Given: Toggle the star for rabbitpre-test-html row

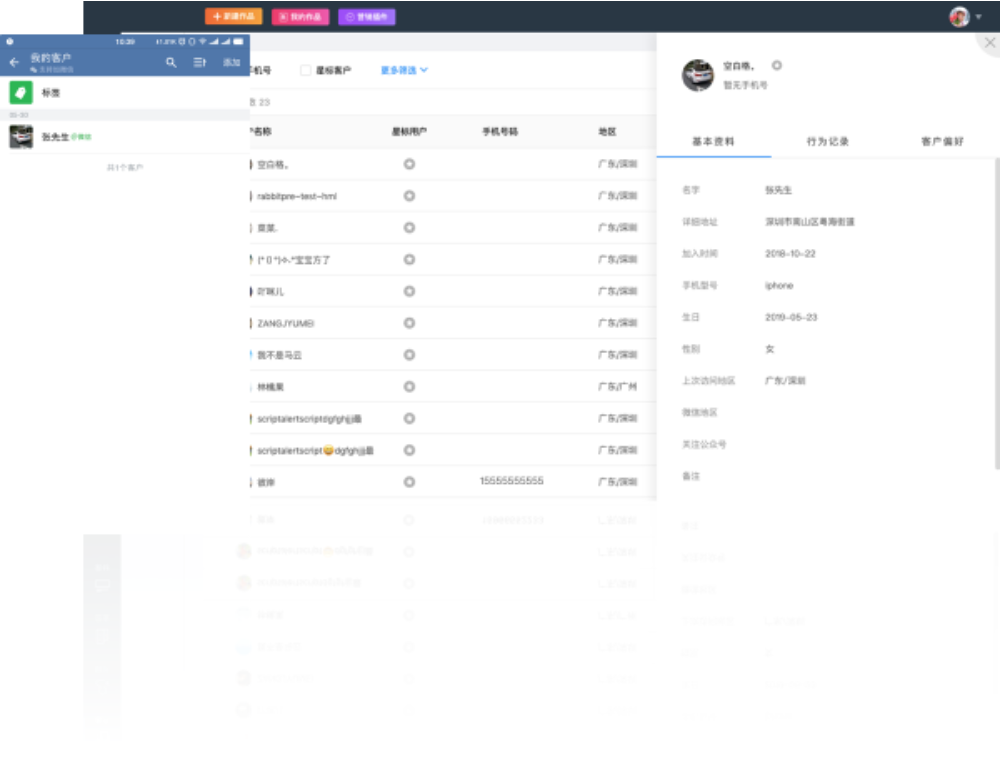Looking at the screenshot, I should [409, 196].
